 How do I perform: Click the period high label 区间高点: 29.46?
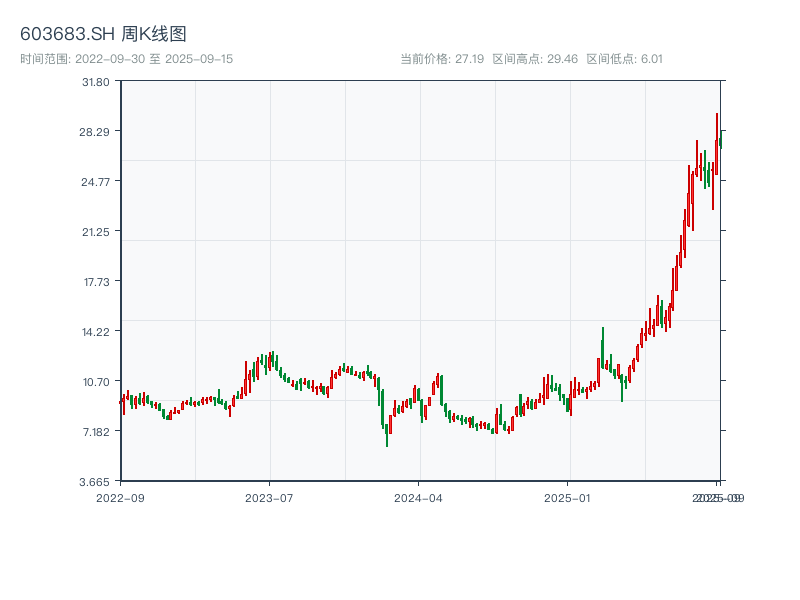pyautogui.click(x=535, y=59)
